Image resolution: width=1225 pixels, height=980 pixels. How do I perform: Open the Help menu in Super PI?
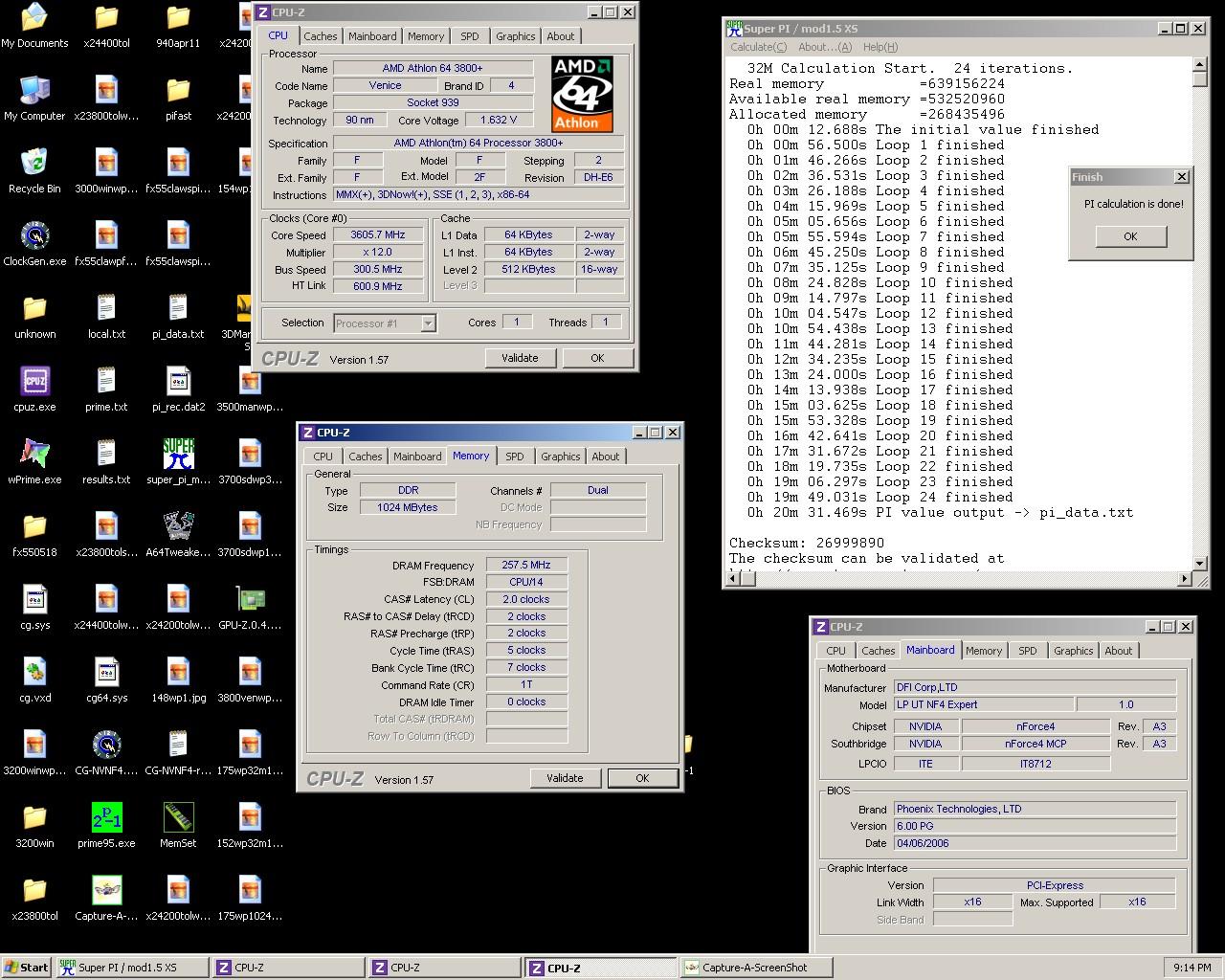point(880,47)
